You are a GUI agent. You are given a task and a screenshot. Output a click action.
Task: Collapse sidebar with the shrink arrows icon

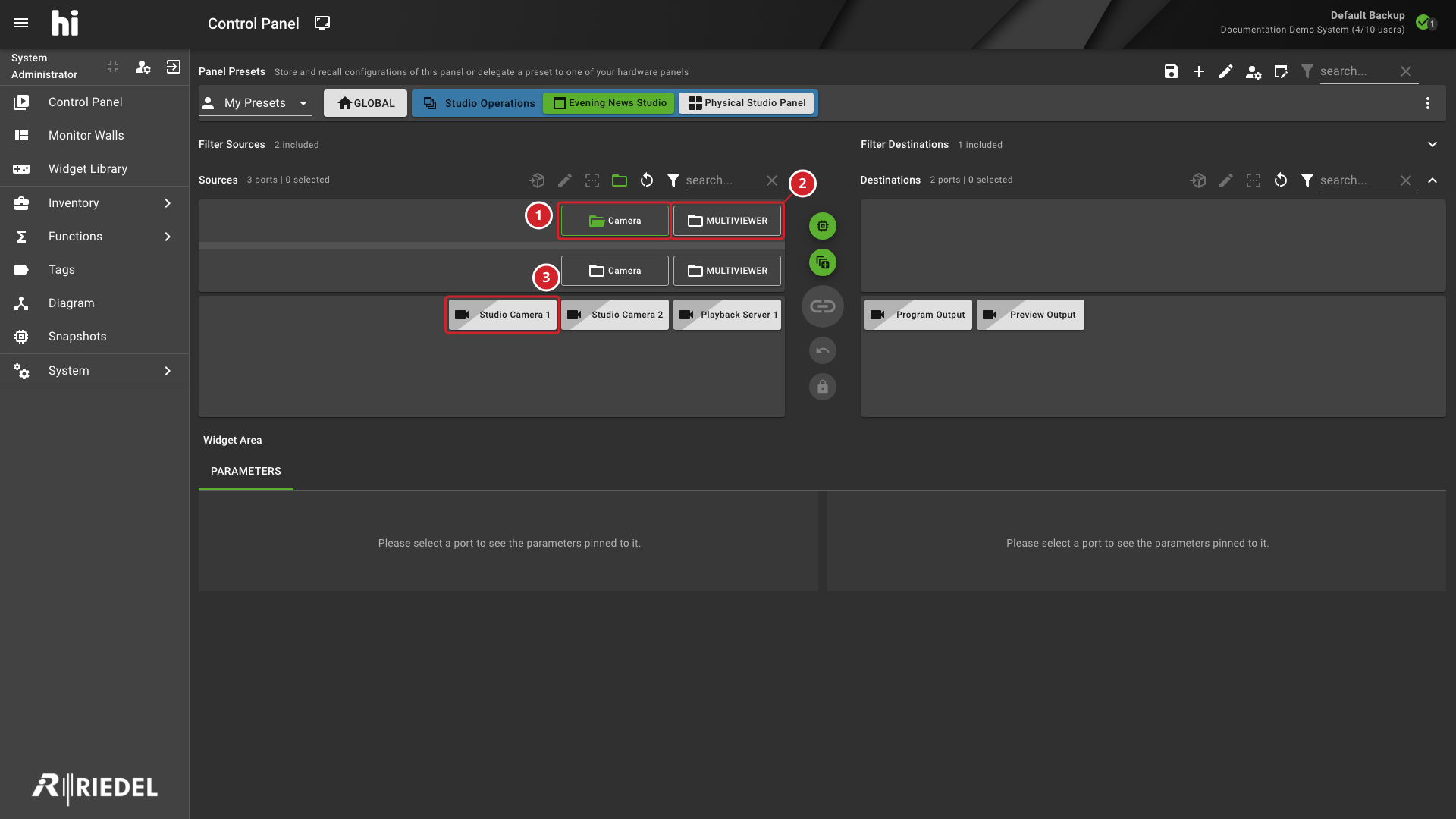[x=113, y=67]
